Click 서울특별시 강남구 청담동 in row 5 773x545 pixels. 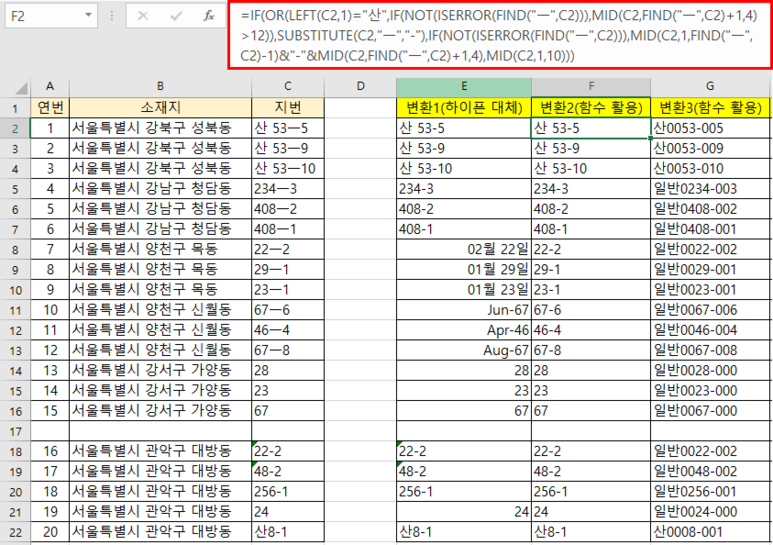[x=152, y=189]
